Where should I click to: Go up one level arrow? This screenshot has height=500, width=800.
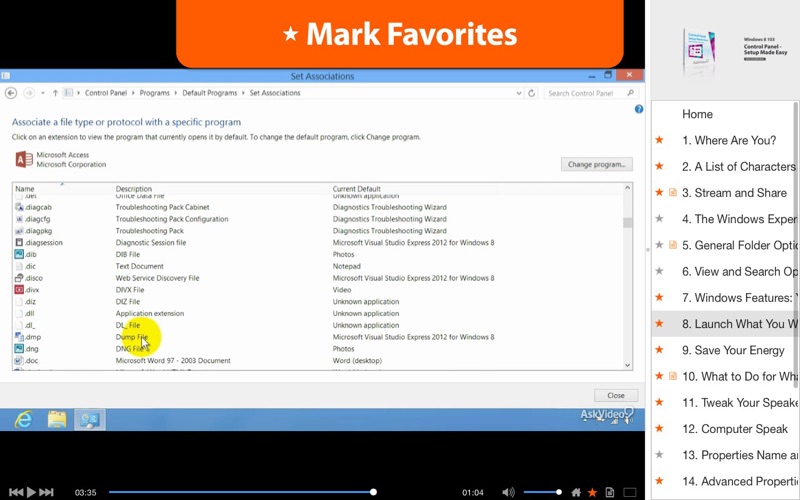[x=55, y=93]
